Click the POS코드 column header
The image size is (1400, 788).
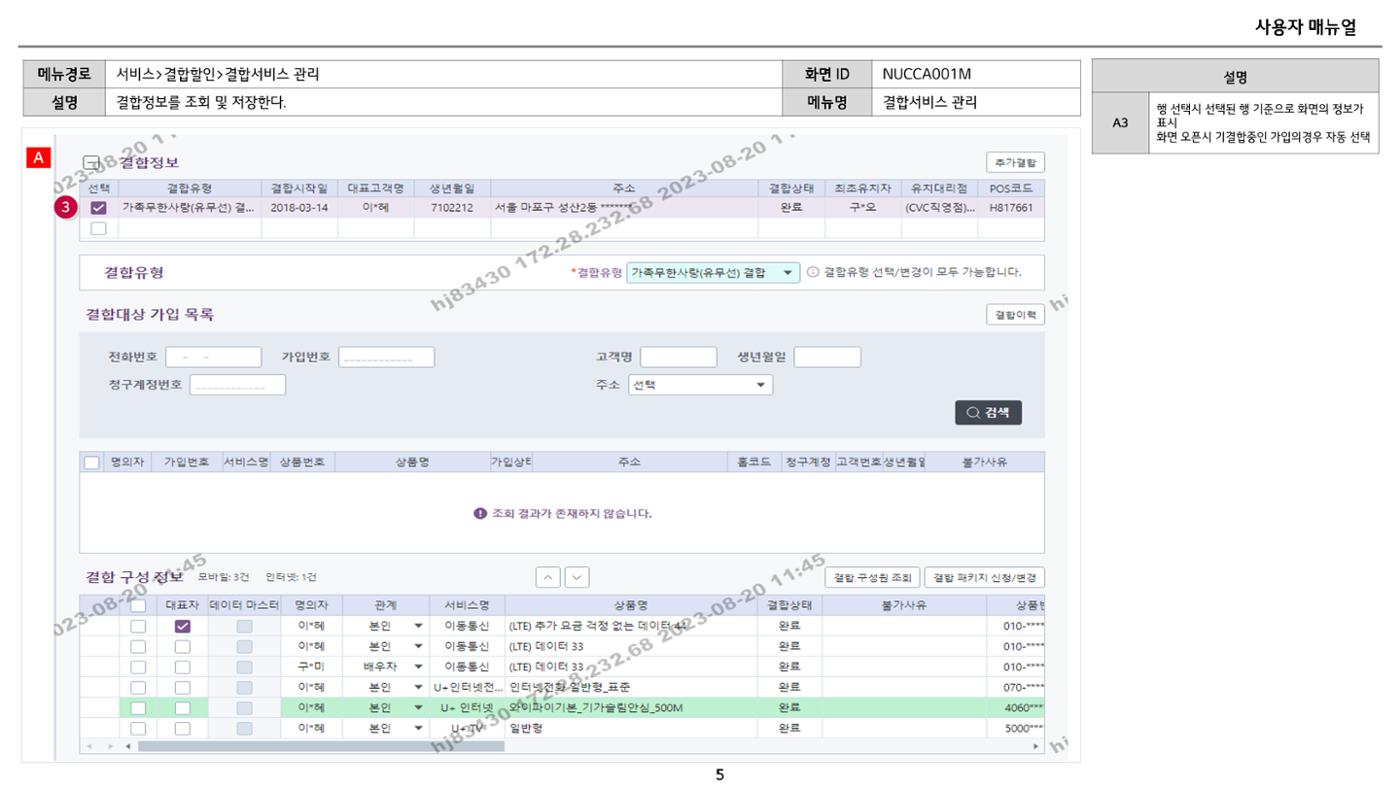tap(1011, 188)
